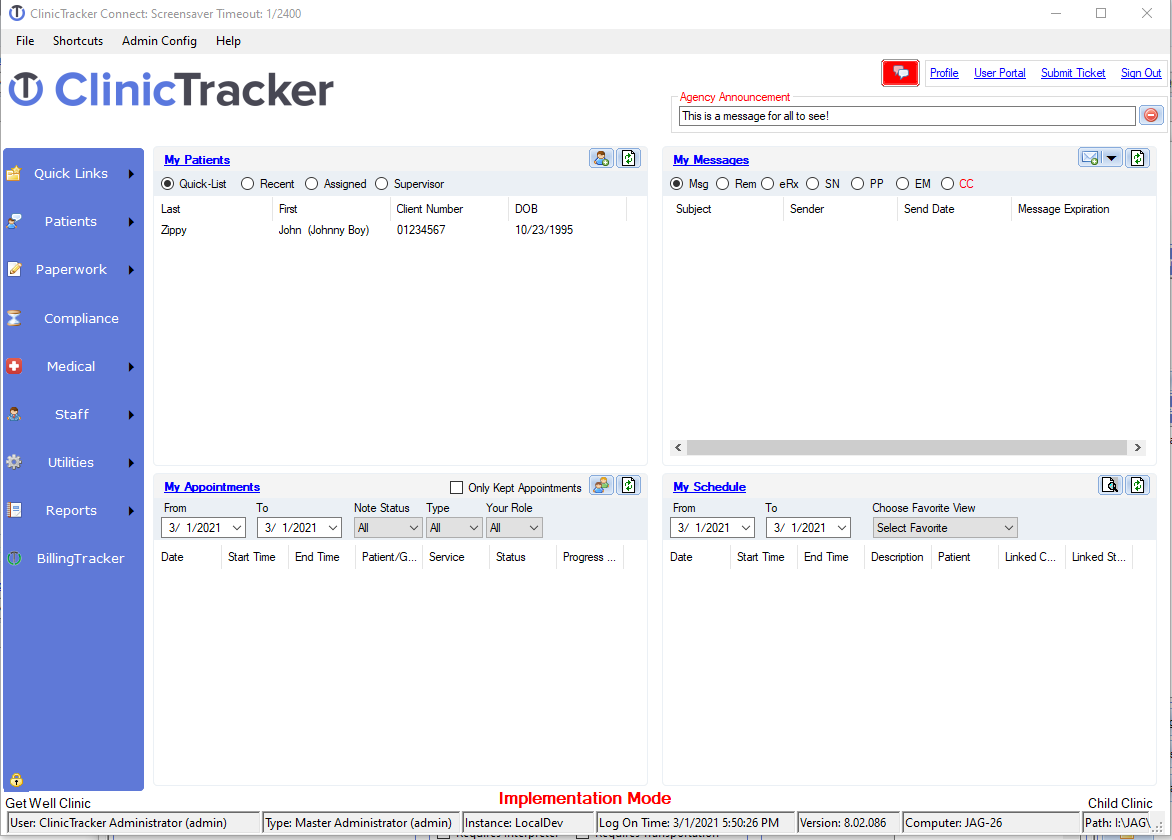Expand the Quick Links sidebar menu
This screenshot has width=1172, height=840.
132,174
